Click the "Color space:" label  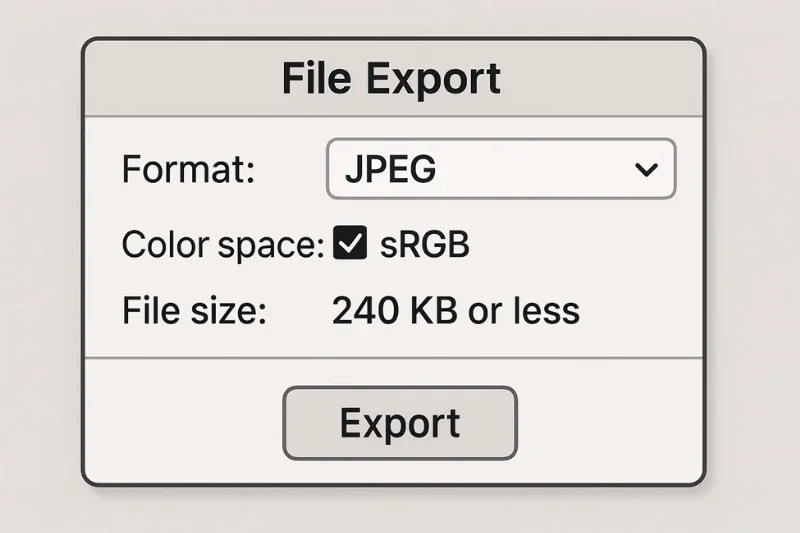tap(222, 245)
